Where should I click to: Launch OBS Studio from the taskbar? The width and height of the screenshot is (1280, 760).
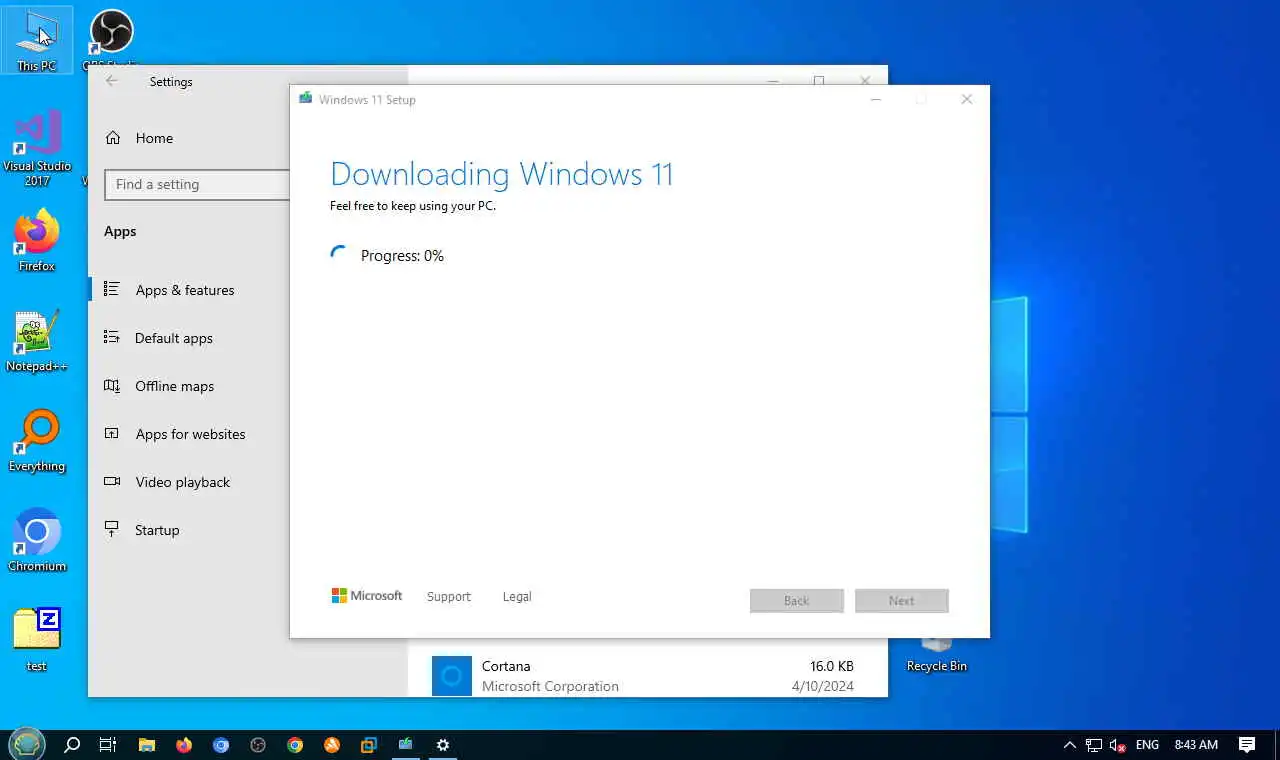258,745
